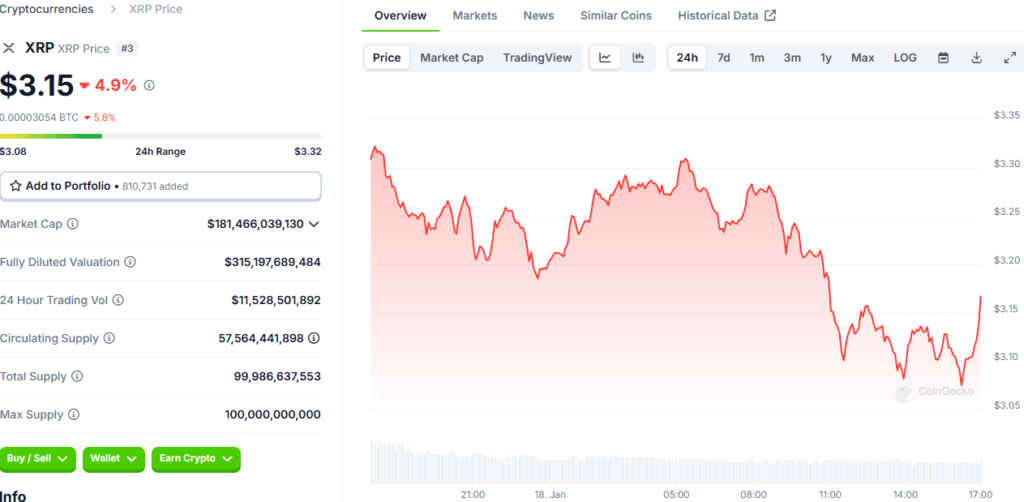Viewport: 1024px width, 502px height.
Task: Select the 3m time range
Action: click(x=792, y=57)
